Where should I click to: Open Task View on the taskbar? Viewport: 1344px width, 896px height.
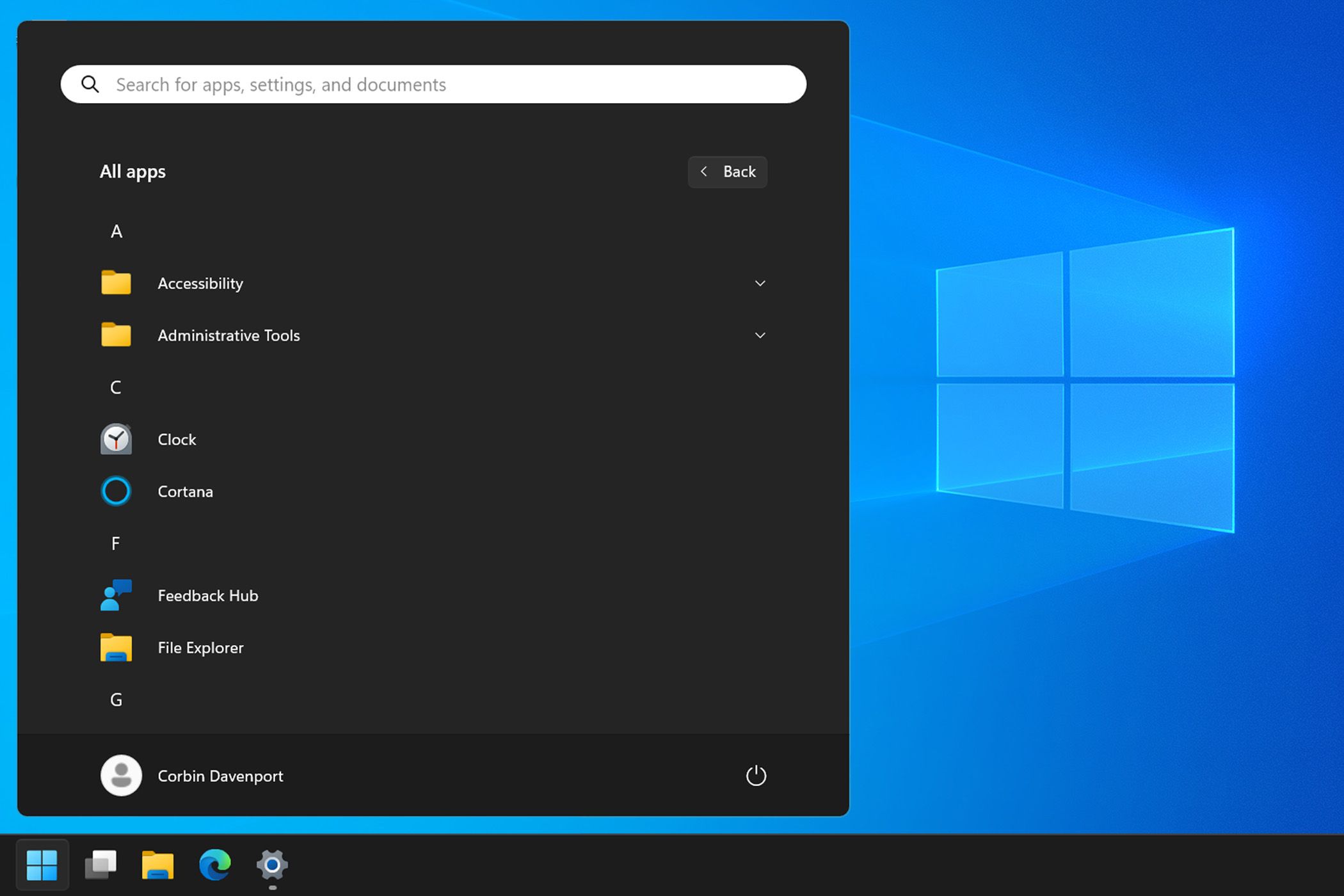coord(100,864)
